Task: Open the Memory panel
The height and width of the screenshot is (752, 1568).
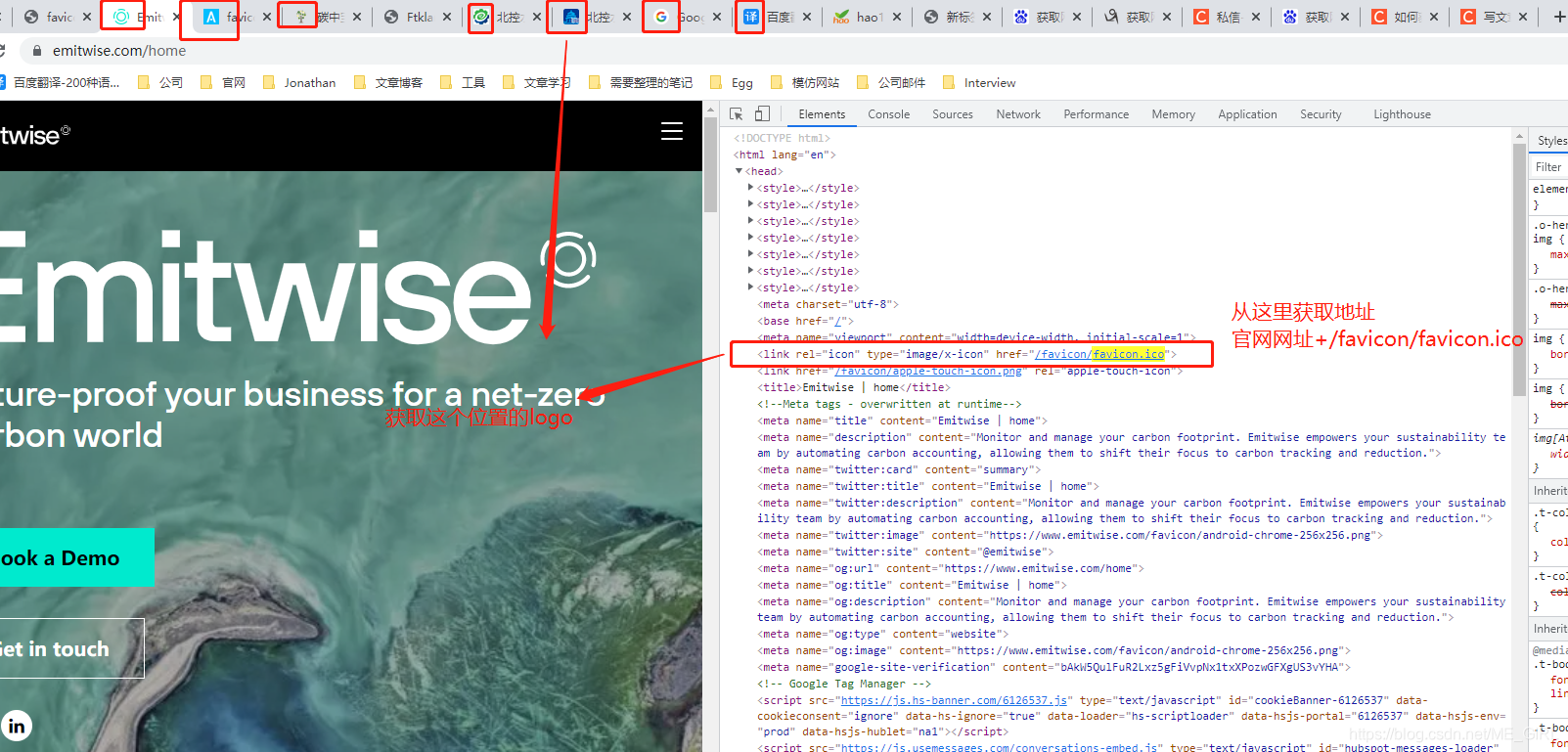Action: pos(1173,114)
